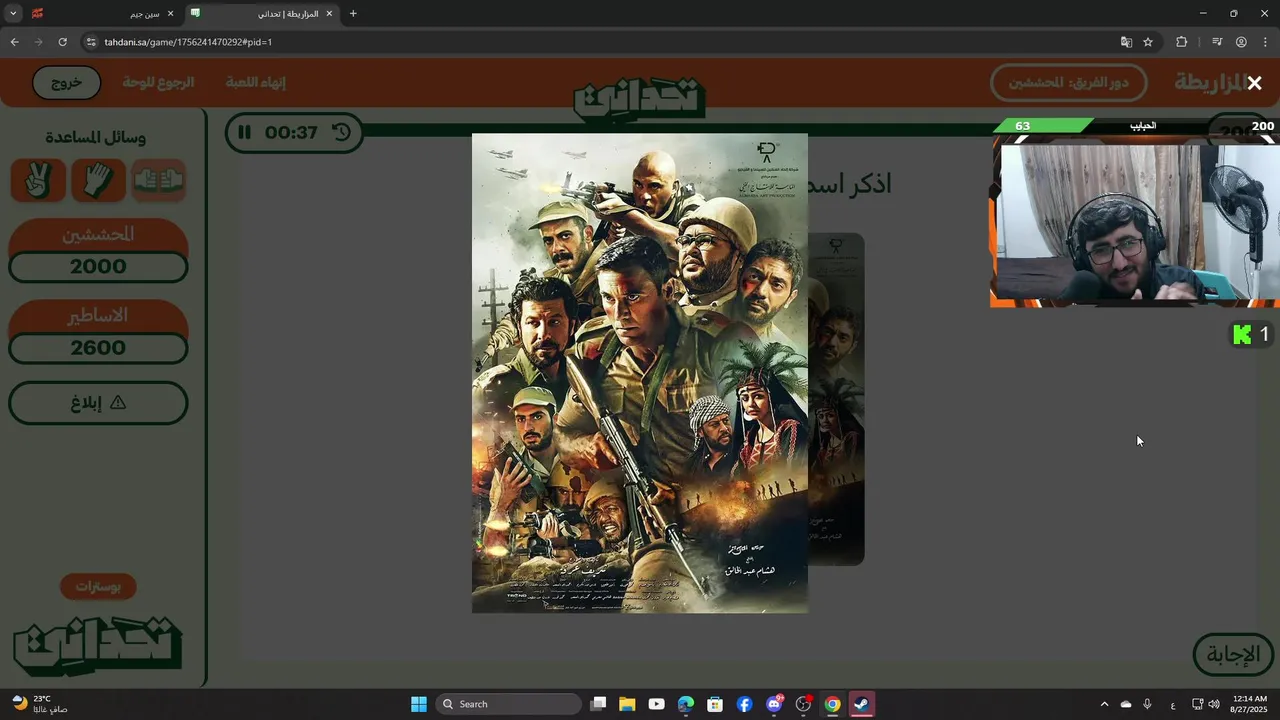Open the OneDrive cloud tray icon

1126,704
